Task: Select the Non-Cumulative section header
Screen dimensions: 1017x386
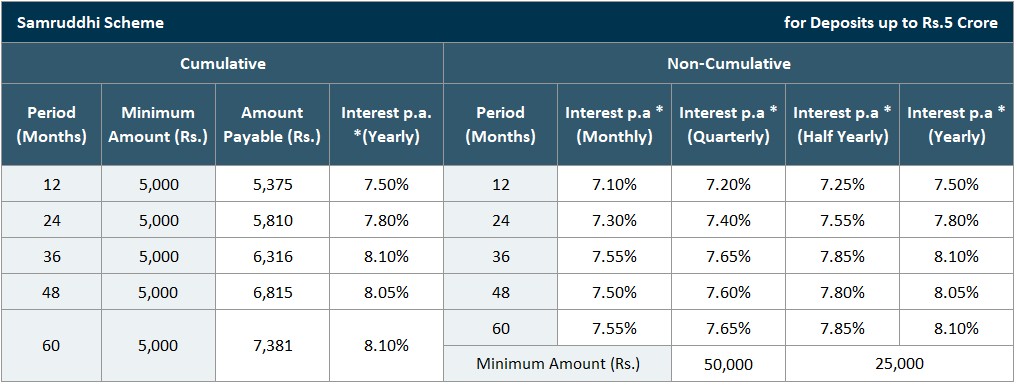Action: coord(729,64)
